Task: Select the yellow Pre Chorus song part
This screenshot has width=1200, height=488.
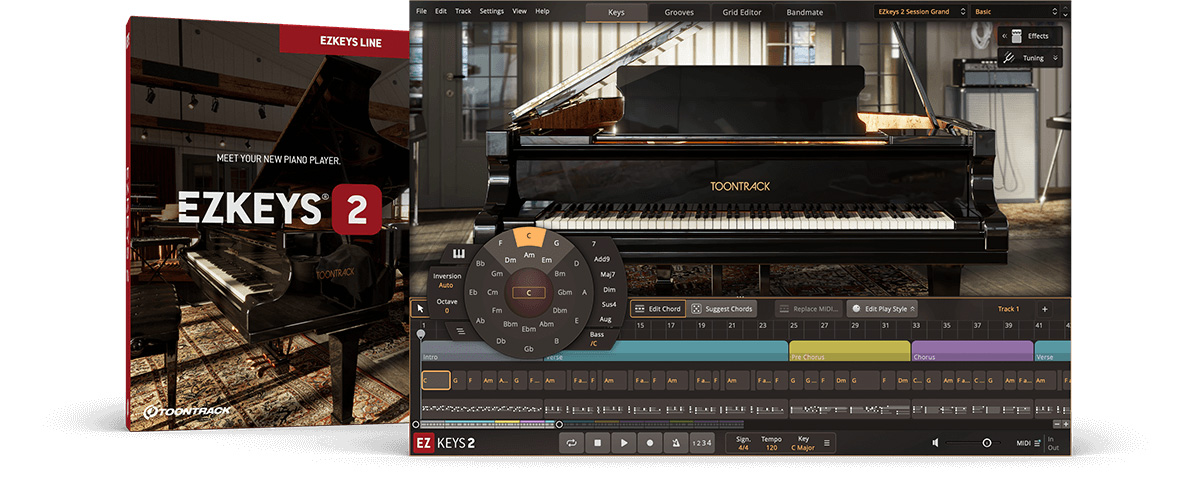Action: (849, 353)
